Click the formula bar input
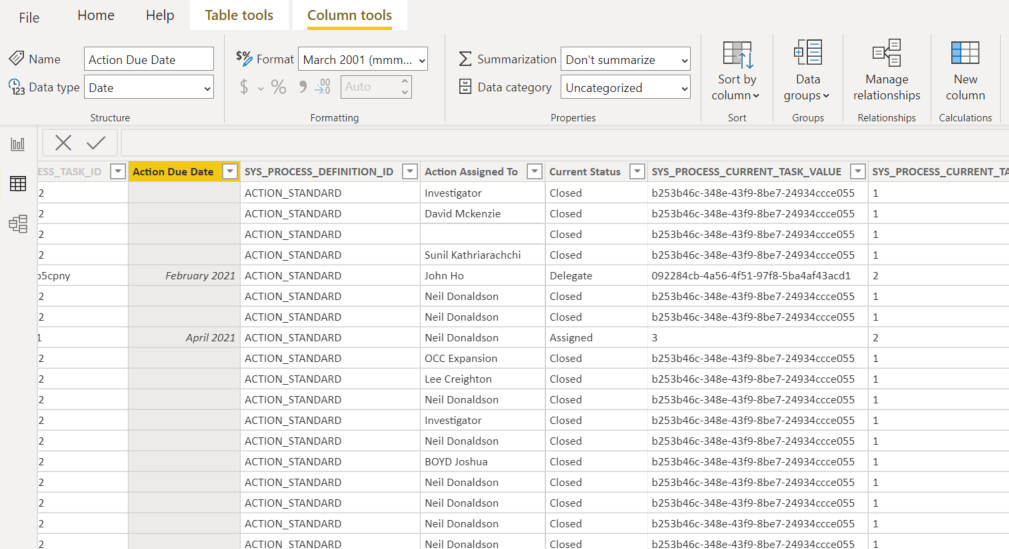 (564, 143)
